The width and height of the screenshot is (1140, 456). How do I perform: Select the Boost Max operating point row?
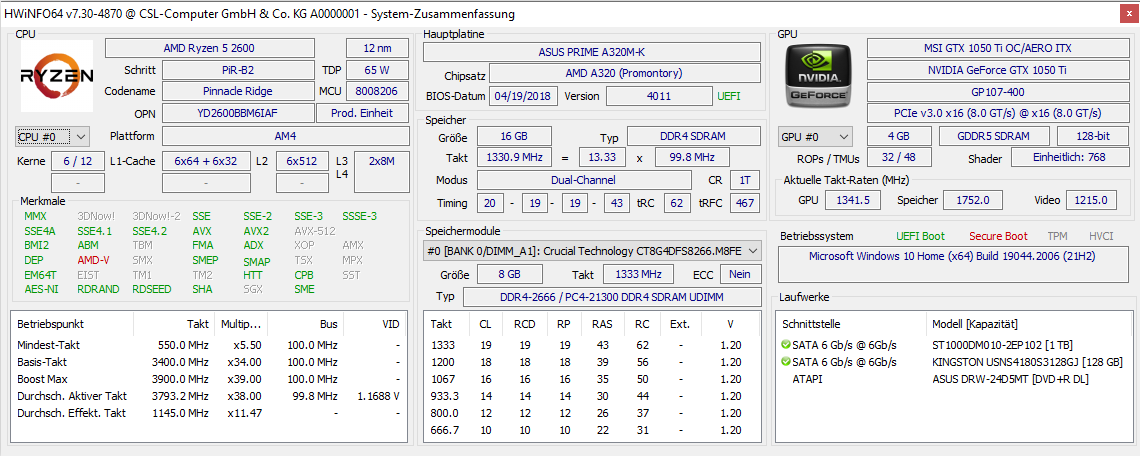pyautogui.click(x=208, y=378)
